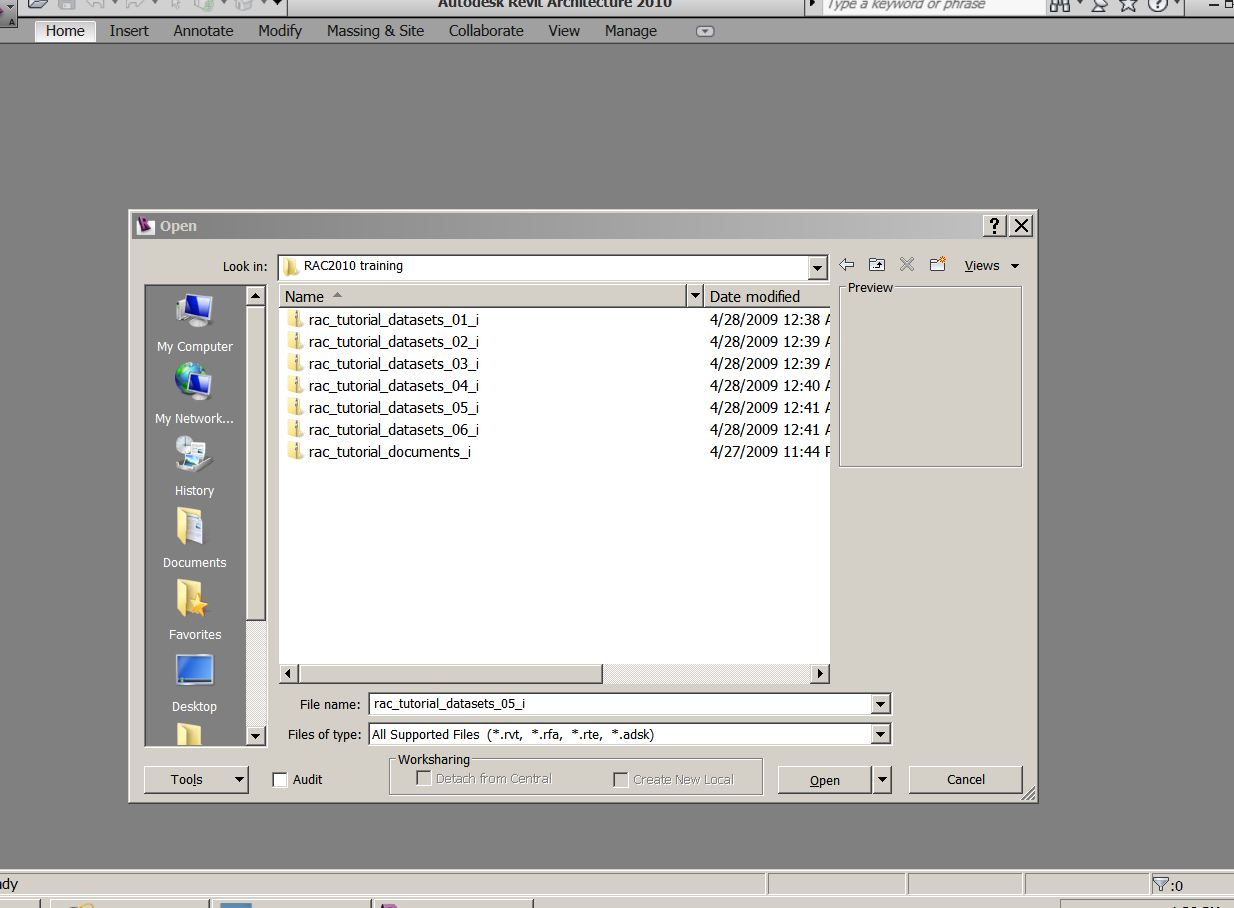Click folder icon of rac_tutorial_datasets_02_i
The width and height of the screenshot is (1234, 908).
click(x=295, y=341)
